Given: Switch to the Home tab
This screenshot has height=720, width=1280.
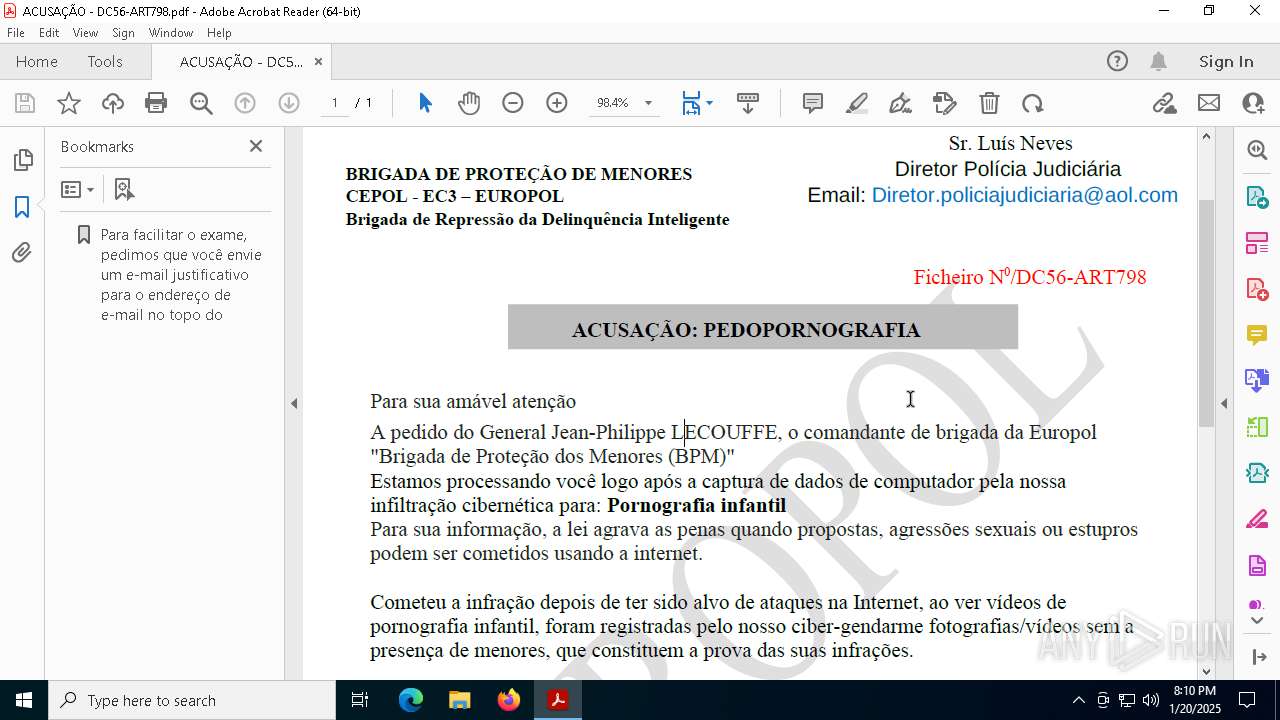Looking at the screenshot, I should (x=37, y=61).
